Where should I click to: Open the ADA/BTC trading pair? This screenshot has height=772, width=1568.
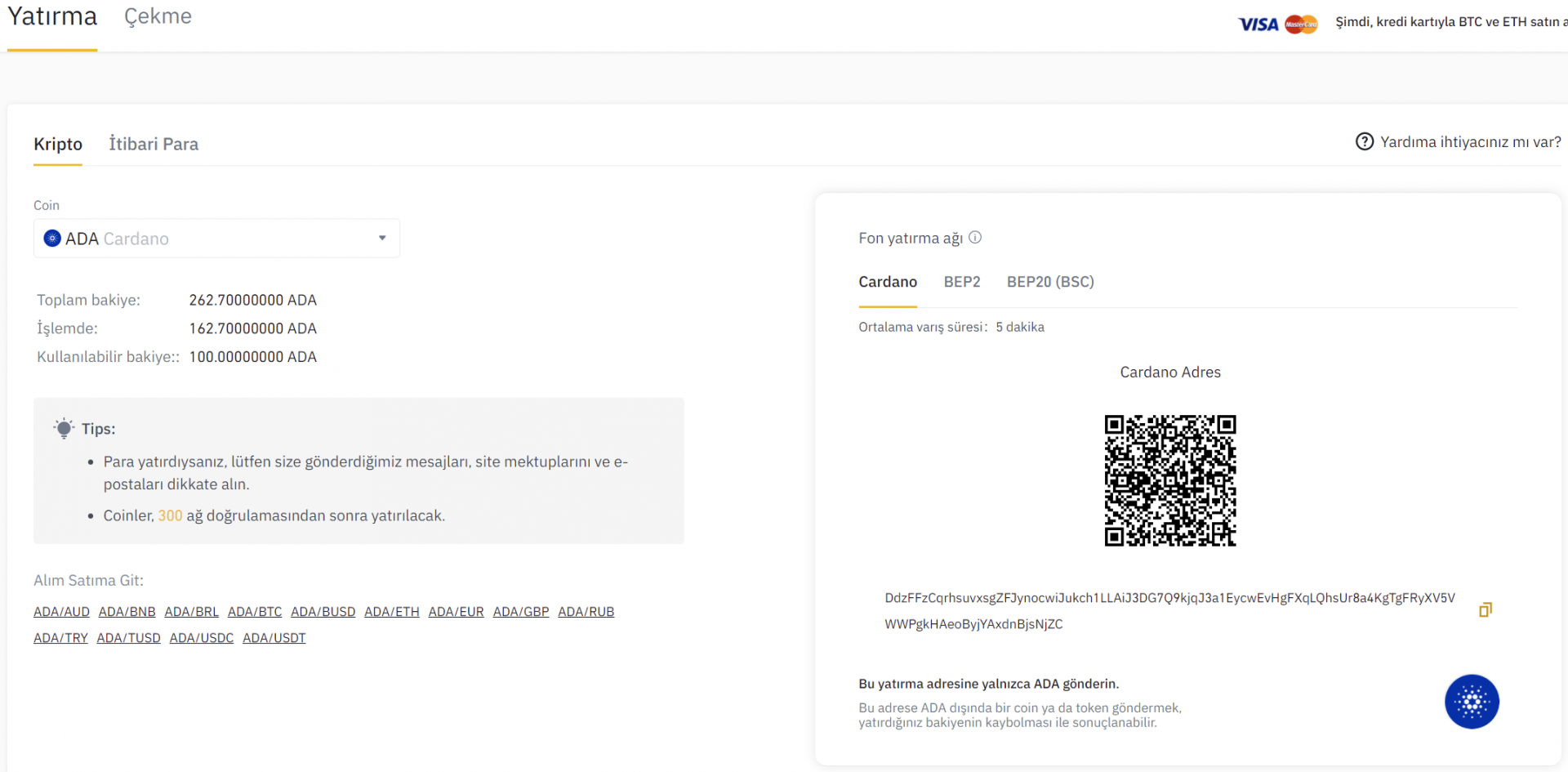pos(255,612)
